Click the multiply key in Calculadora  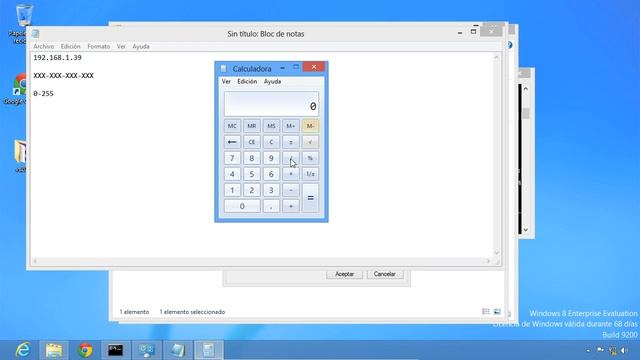pos(291,174)
